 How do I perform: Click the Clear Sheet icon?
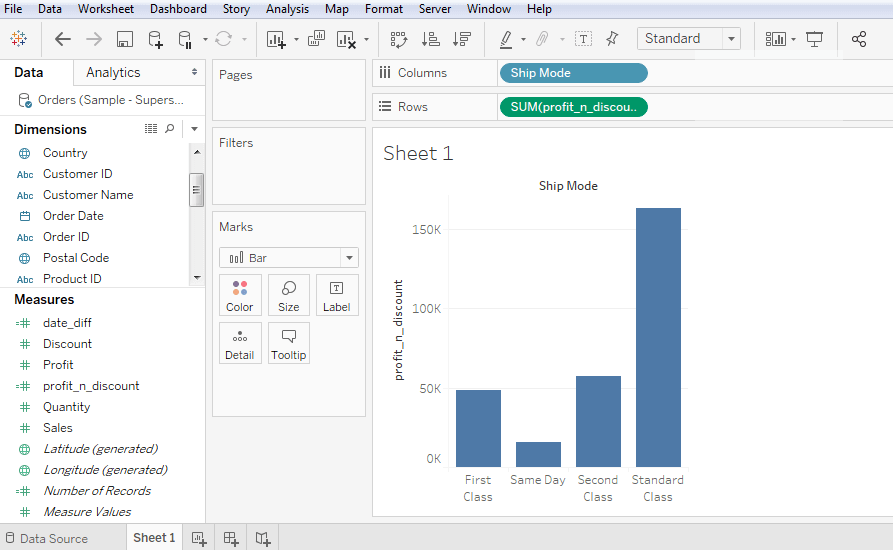pyautogui.click(x=346, y=39)
